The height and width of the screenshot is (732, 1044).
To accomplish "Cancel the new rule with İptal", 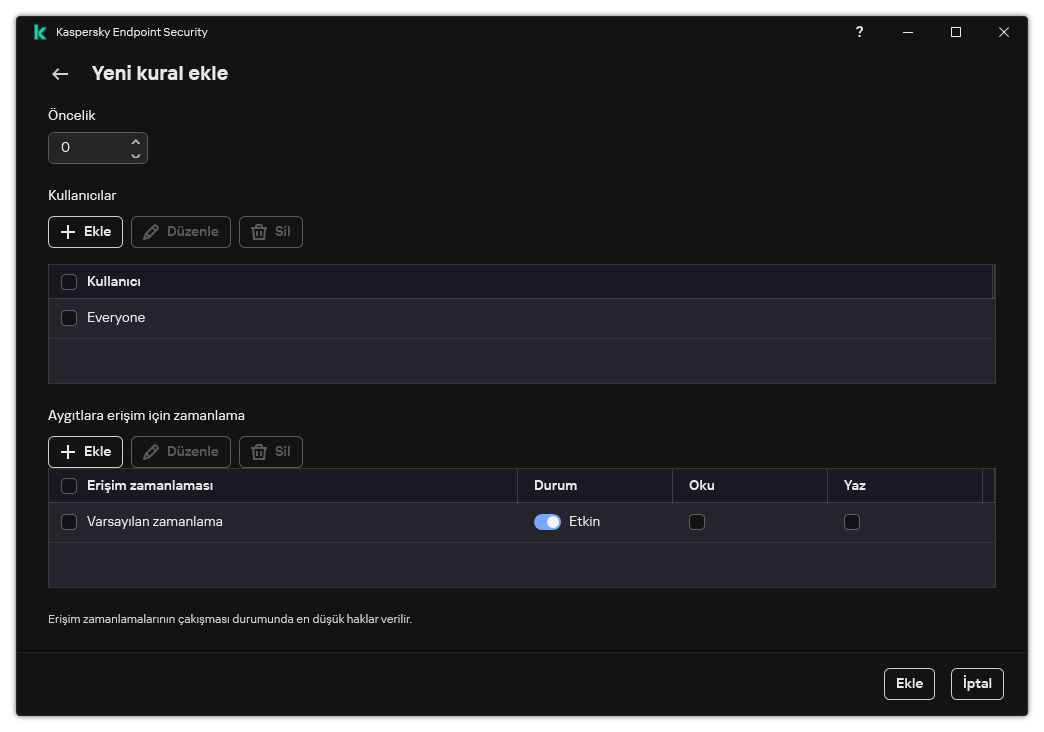I will (x=977, y=684).
